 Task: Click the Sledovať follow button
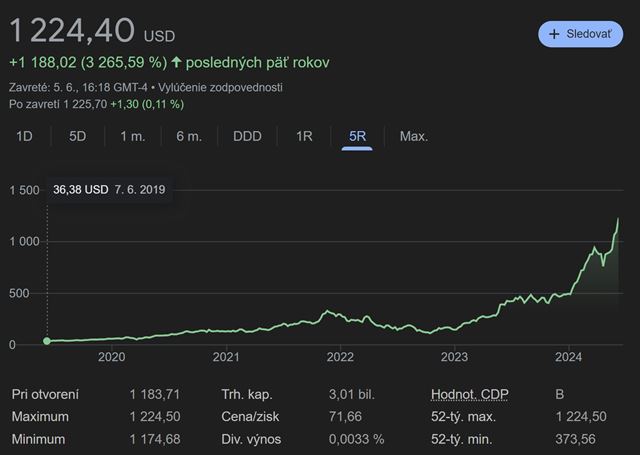(580, 34)
